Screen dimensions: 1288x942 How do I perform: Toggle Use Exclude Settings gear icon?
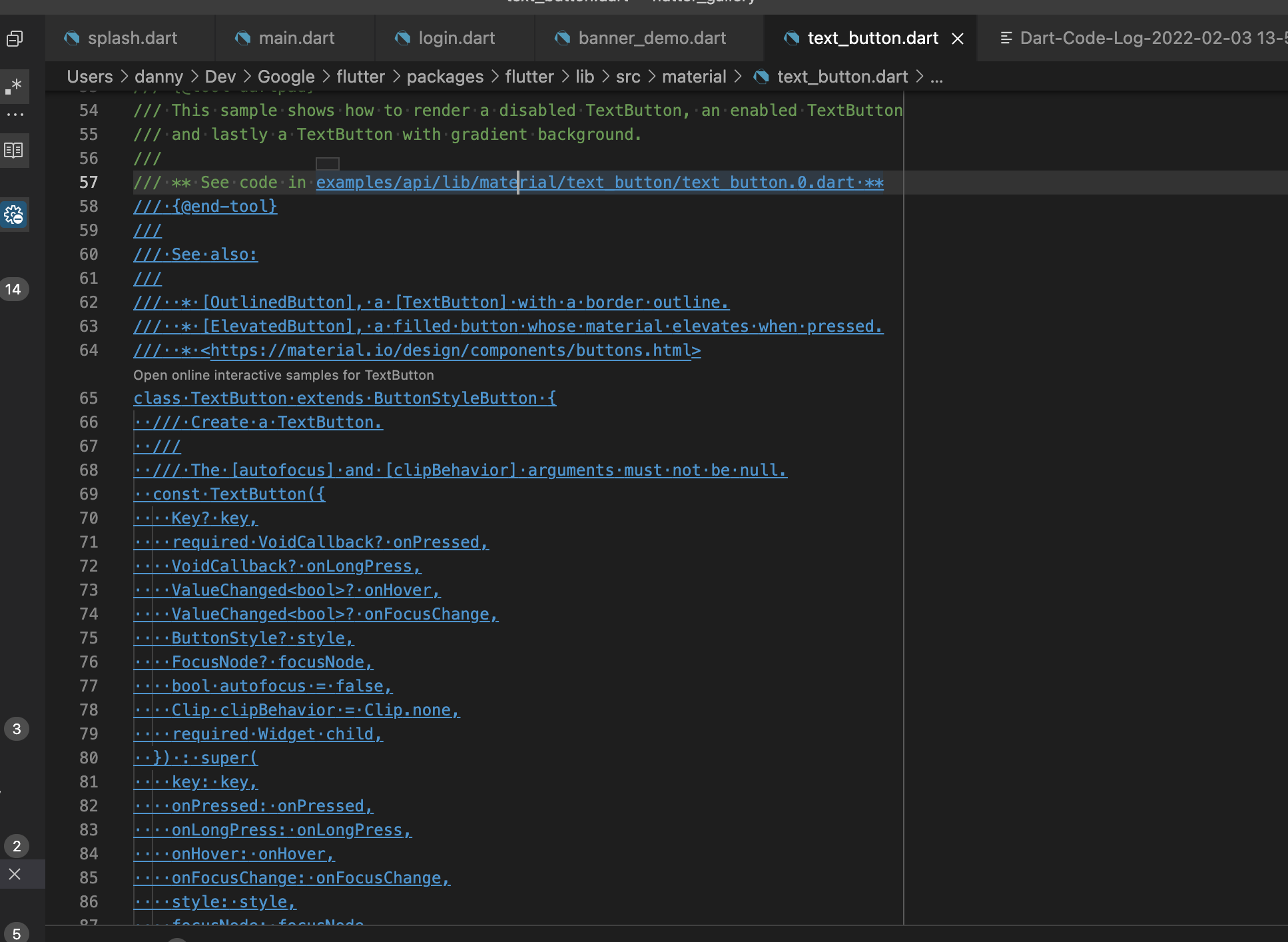[14, 215]
